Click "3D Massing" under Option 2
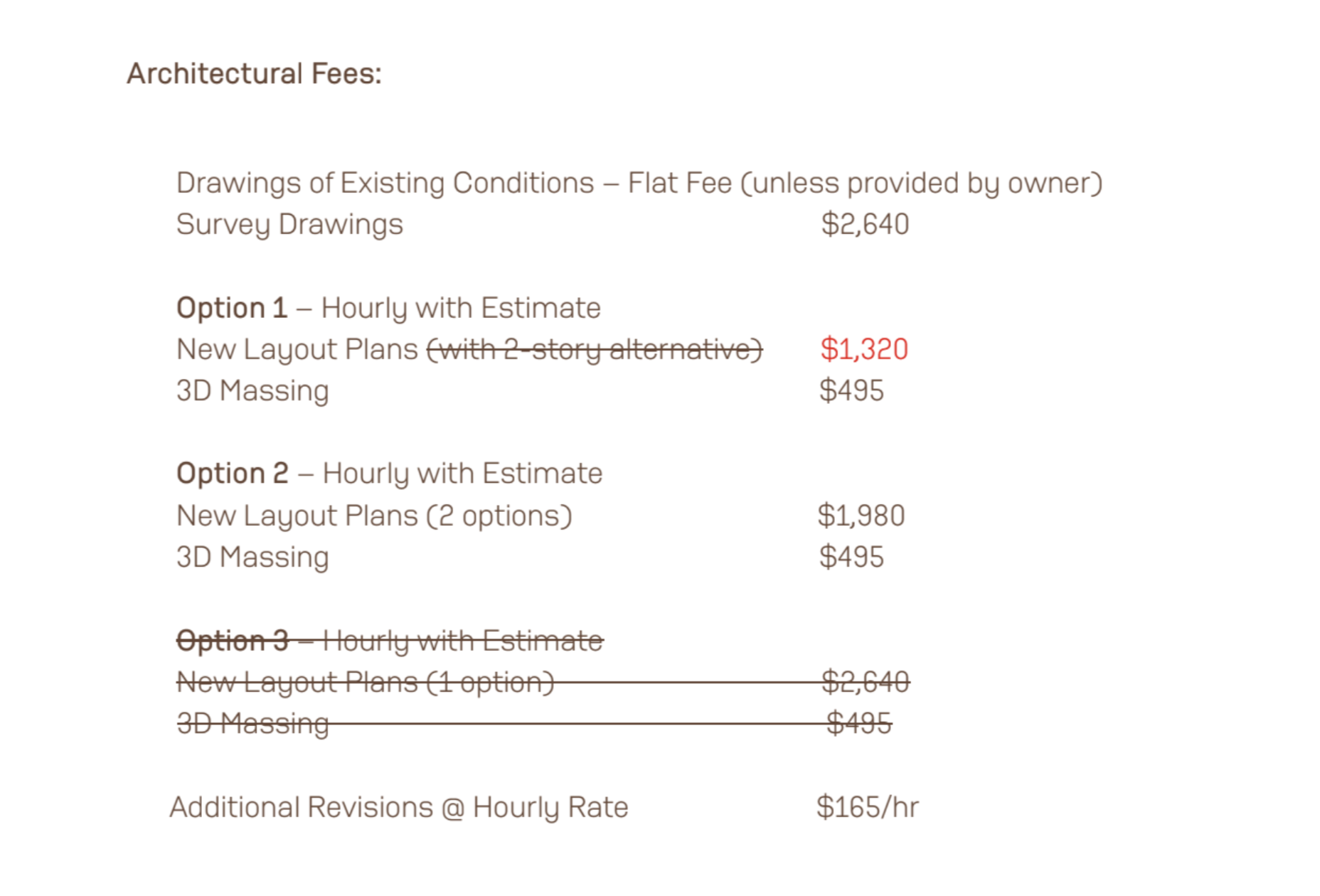This screenshot has width=1320, height=896. [x=252, y=558]
